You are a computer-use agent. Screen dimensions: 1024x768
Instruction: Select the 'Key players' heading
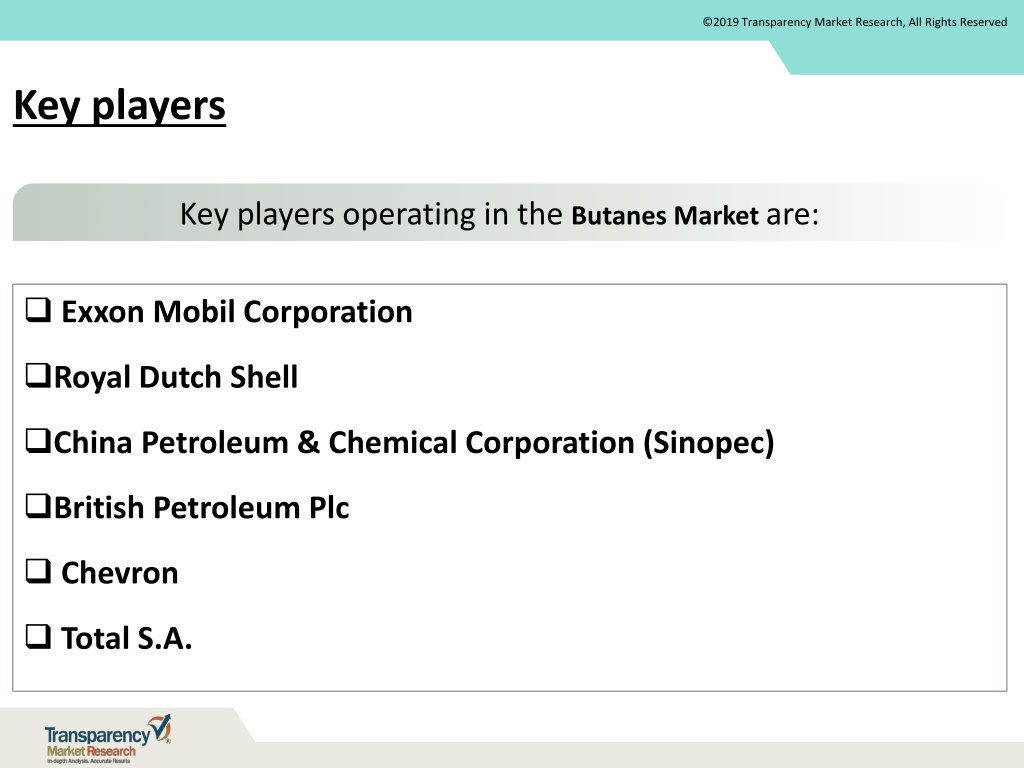(120, 106)
